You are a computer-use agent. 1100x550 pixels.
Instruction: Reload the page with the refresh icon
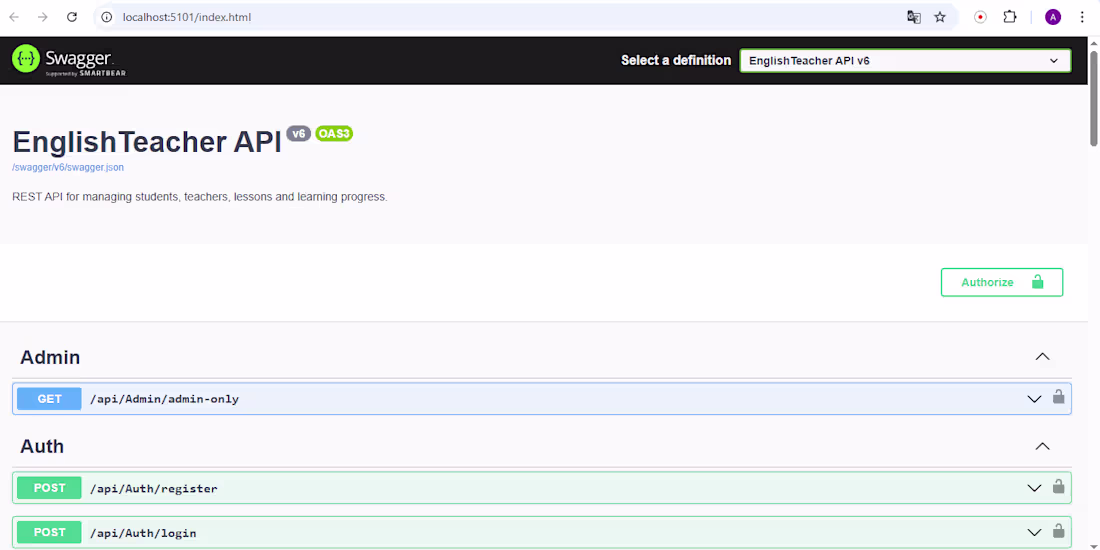[72, 18]
